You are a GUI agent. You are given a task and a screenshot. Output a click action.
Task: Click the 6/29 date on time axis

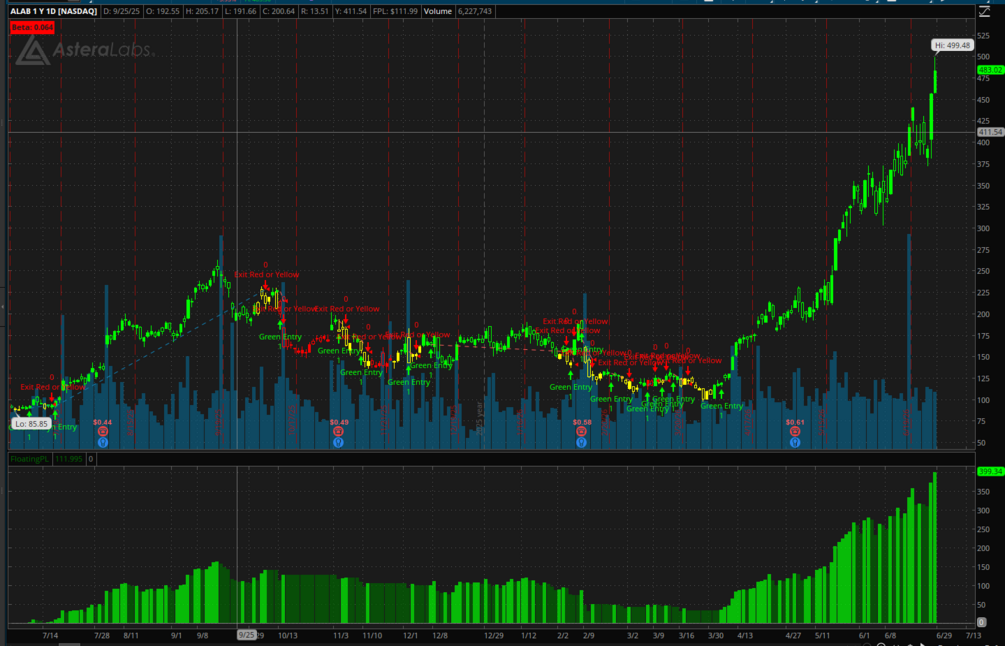(x=944, y=636)
